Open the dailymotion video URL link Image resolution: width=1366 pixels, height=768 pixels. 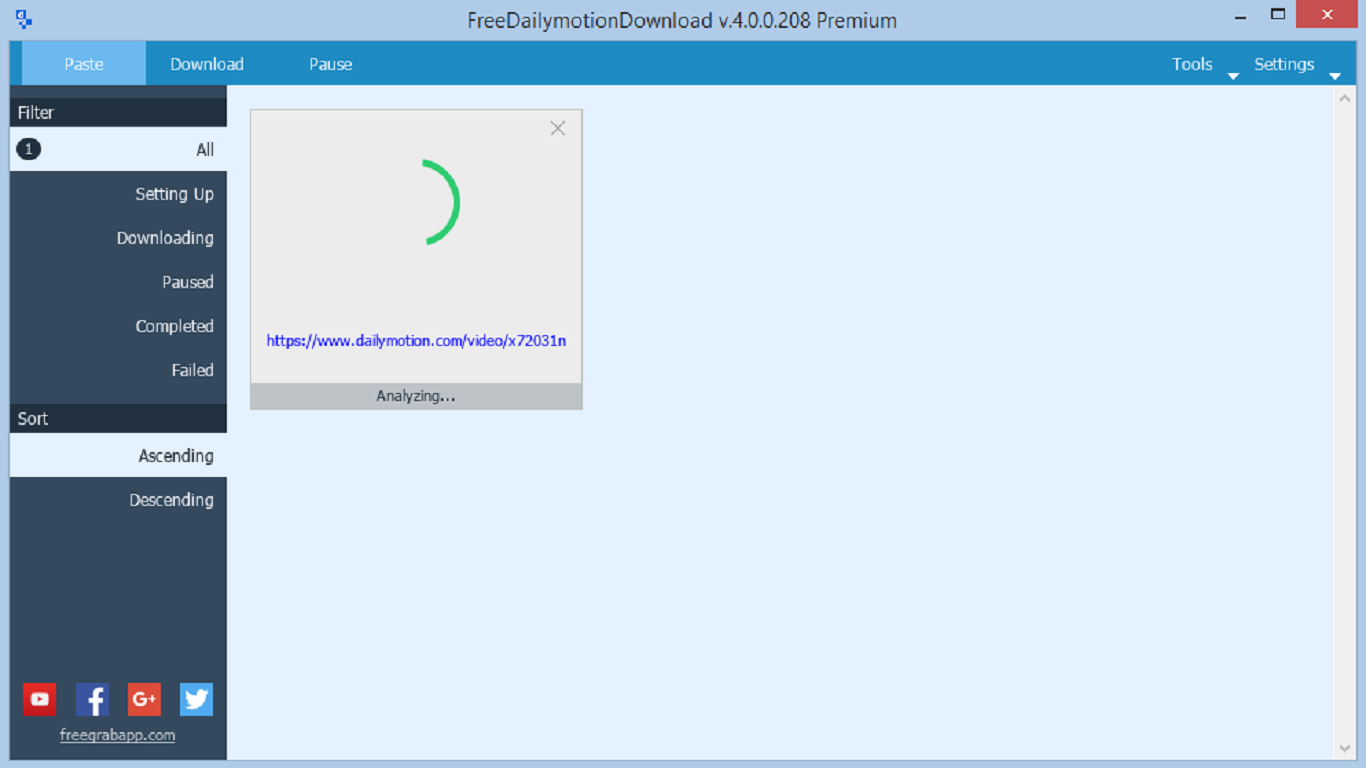(416, 341)
